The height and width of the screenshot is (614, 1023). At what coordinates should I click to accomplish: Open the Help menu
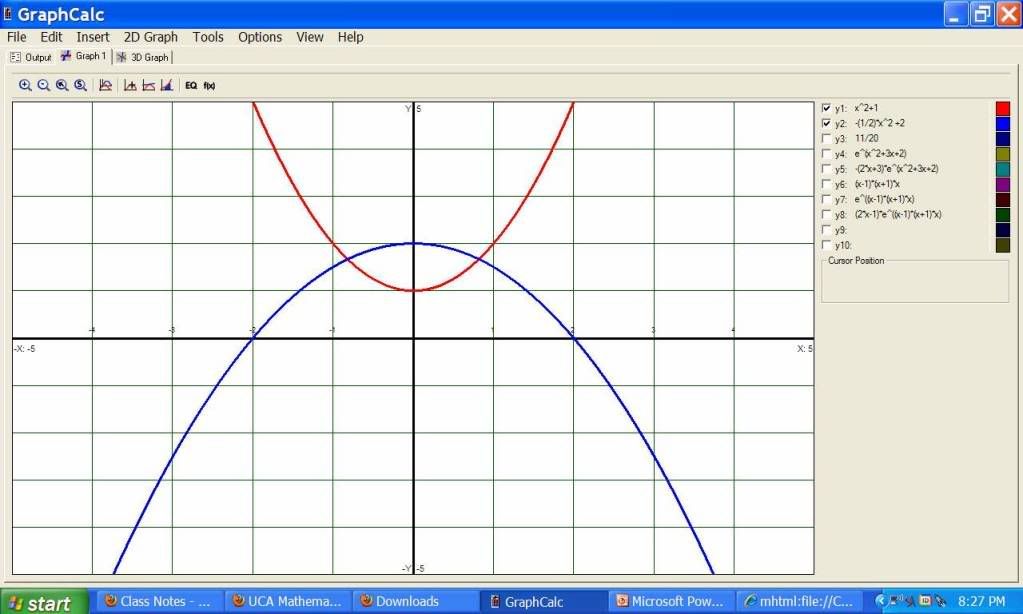(x=350, y=37)
